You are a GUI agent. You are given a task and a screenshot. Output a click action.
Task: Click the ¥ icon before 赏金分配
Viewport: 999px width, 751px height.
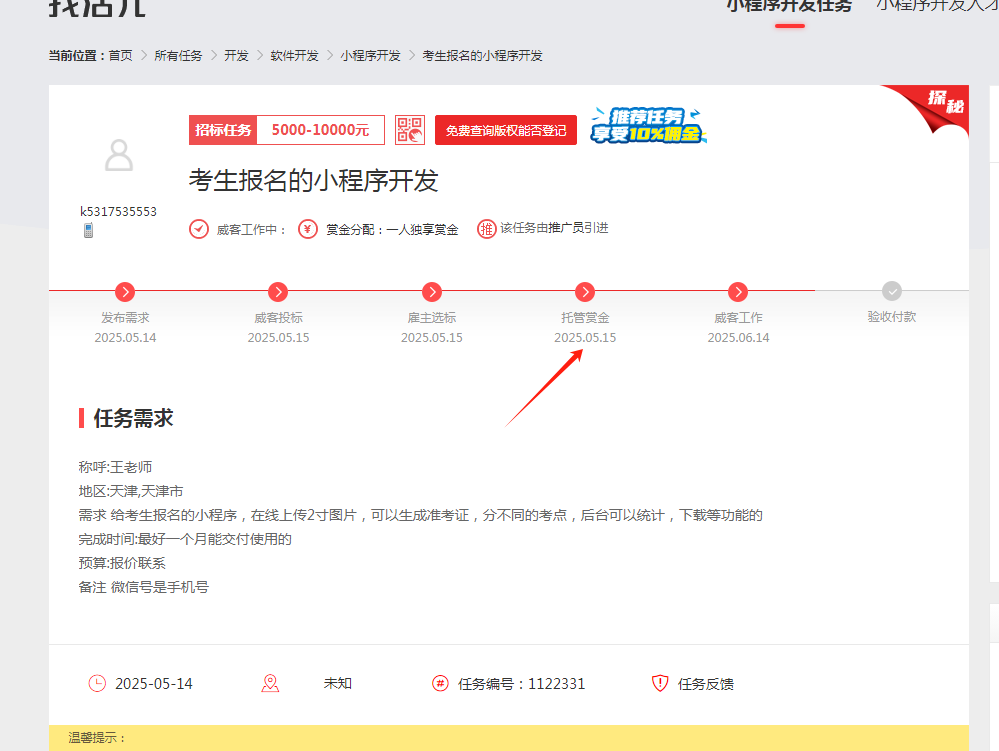pos(308,228)
